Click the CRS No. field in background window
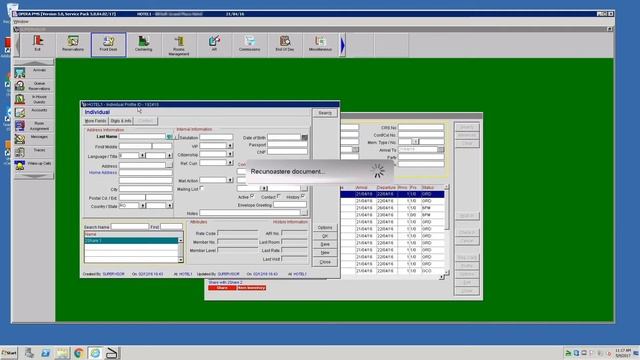 (x=421, y=127)
